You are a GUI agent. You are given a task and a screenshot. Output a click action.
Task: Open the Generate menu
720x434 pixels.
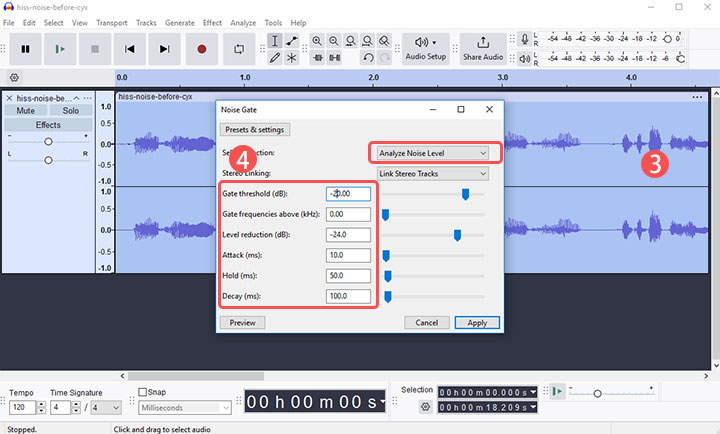[180, 23]
